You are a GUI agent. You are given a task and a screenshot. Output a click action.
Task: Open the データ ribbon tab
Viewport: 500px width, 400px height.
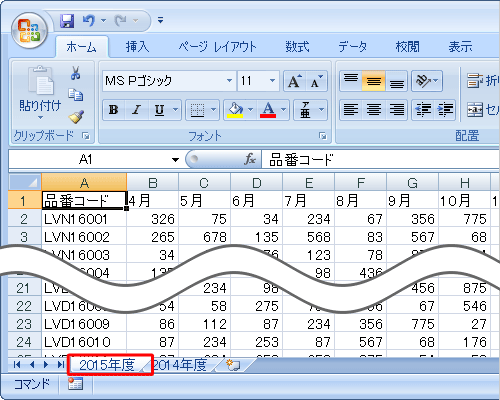point(353,47)
